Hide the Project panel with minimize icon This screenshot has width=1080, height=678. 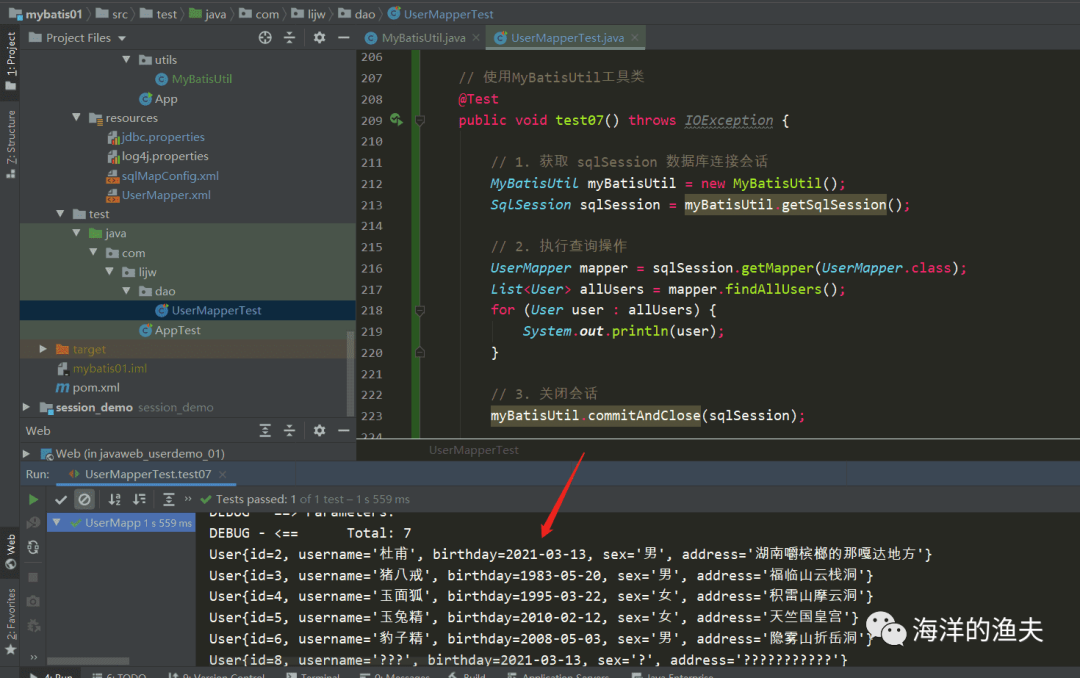(342, 38)
